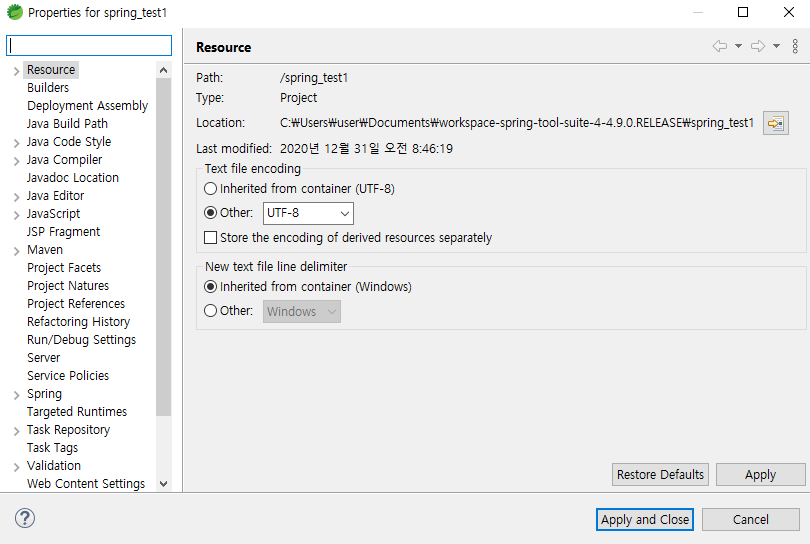The height and width of the screenshot is (544, 810).
Task: Select Web Content Settings page
Action: 86,484
